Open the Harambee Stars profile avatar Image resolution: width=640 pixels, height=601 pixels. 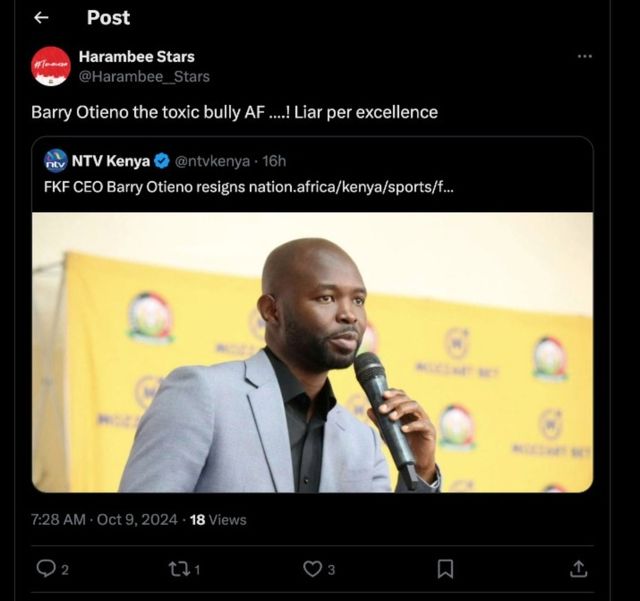click(x=50, y=66)
